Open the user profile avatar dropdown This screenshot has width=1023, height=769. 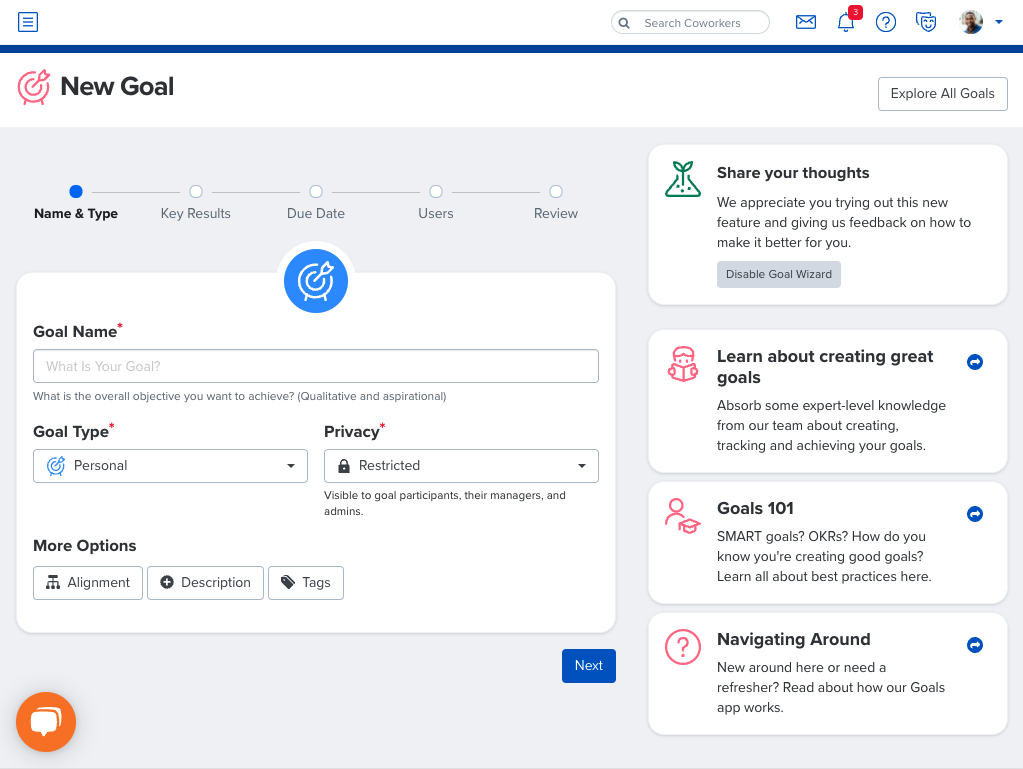[980, 22]
